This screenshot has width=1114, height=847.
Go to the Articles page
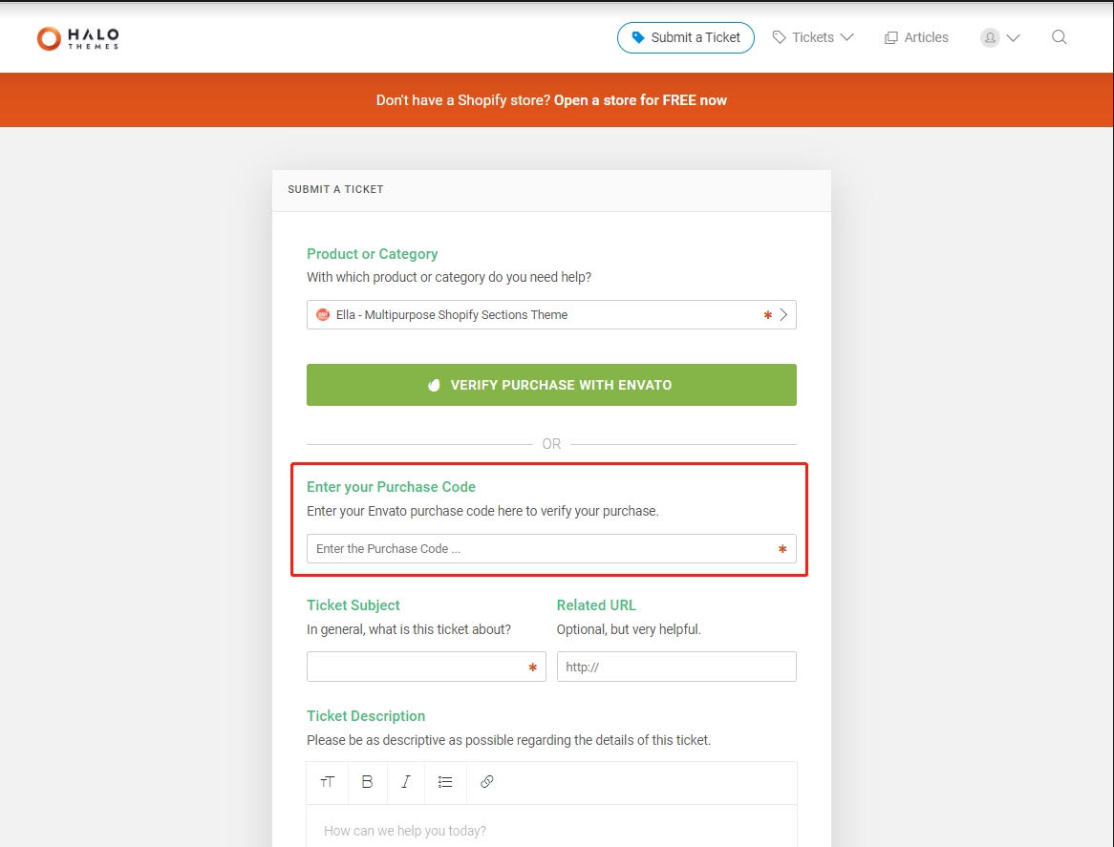coord(916,38)
